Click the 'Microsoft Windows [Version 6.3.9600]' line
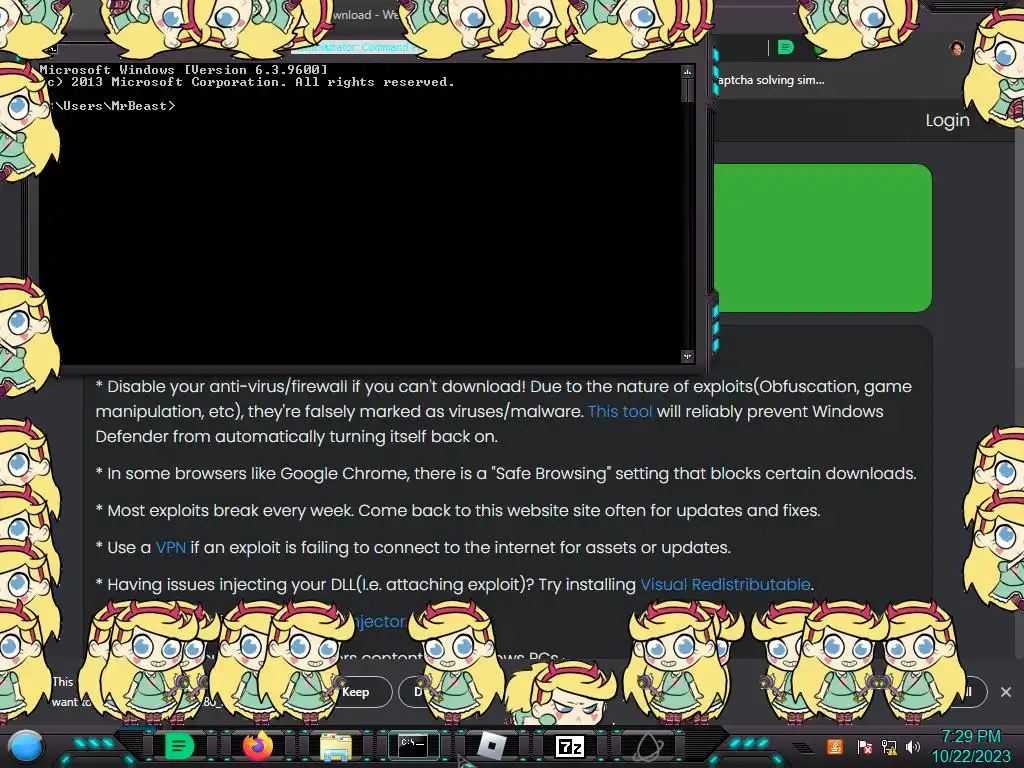This screenshot has width=1024, height=768. 184,69
